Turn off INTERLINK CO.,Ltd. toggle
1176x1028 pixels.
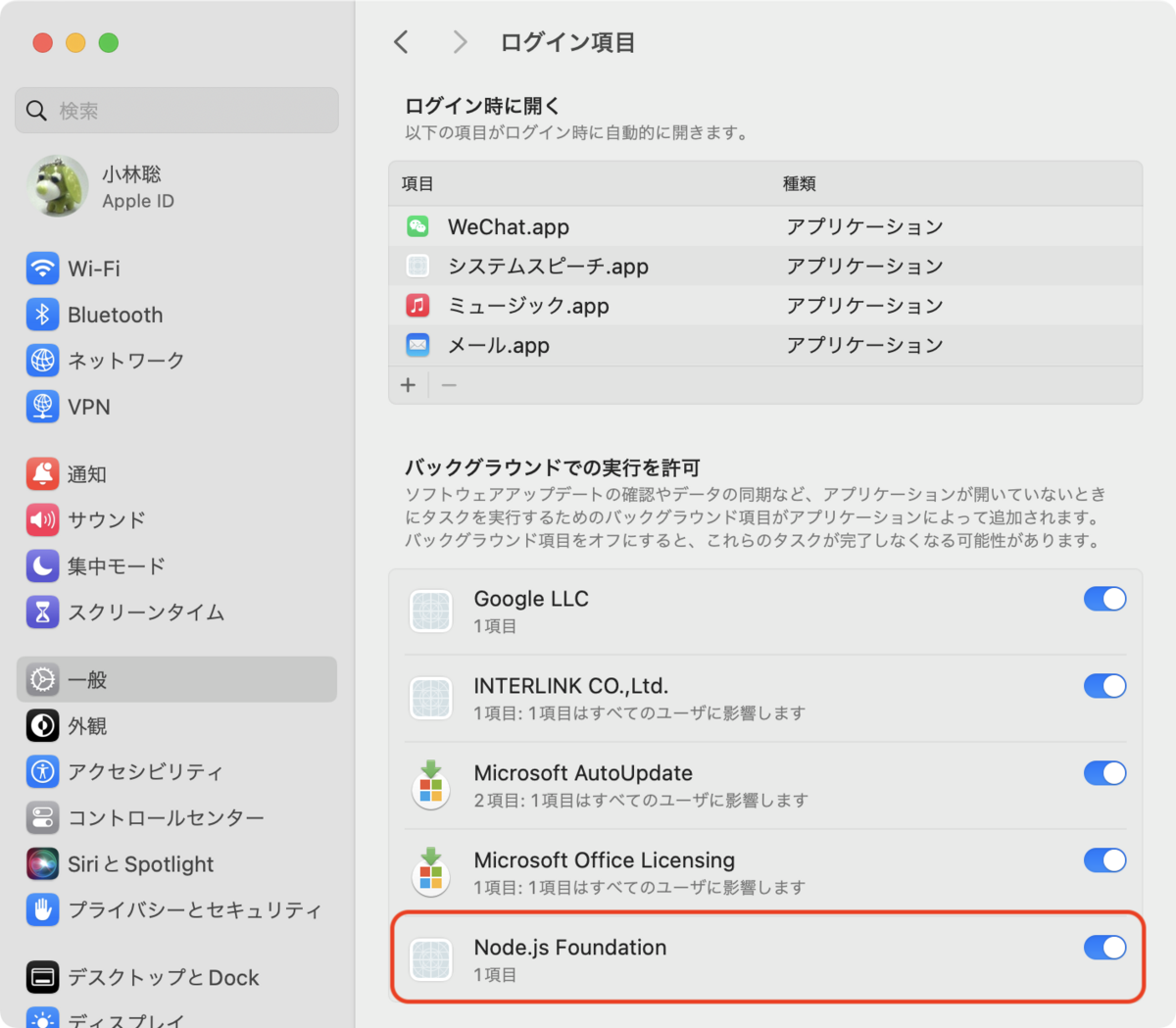coord(1104,686)
